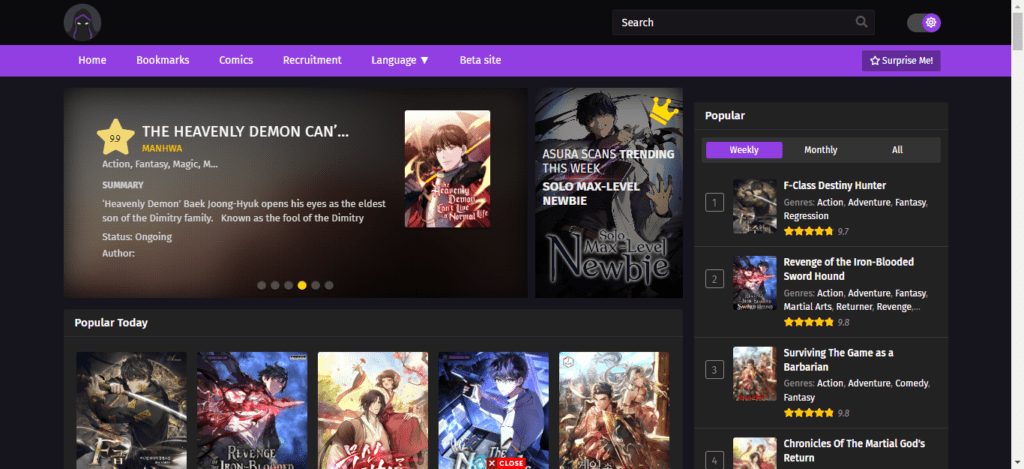
Task: Select the third carousel dot
Action: [289, 285]
